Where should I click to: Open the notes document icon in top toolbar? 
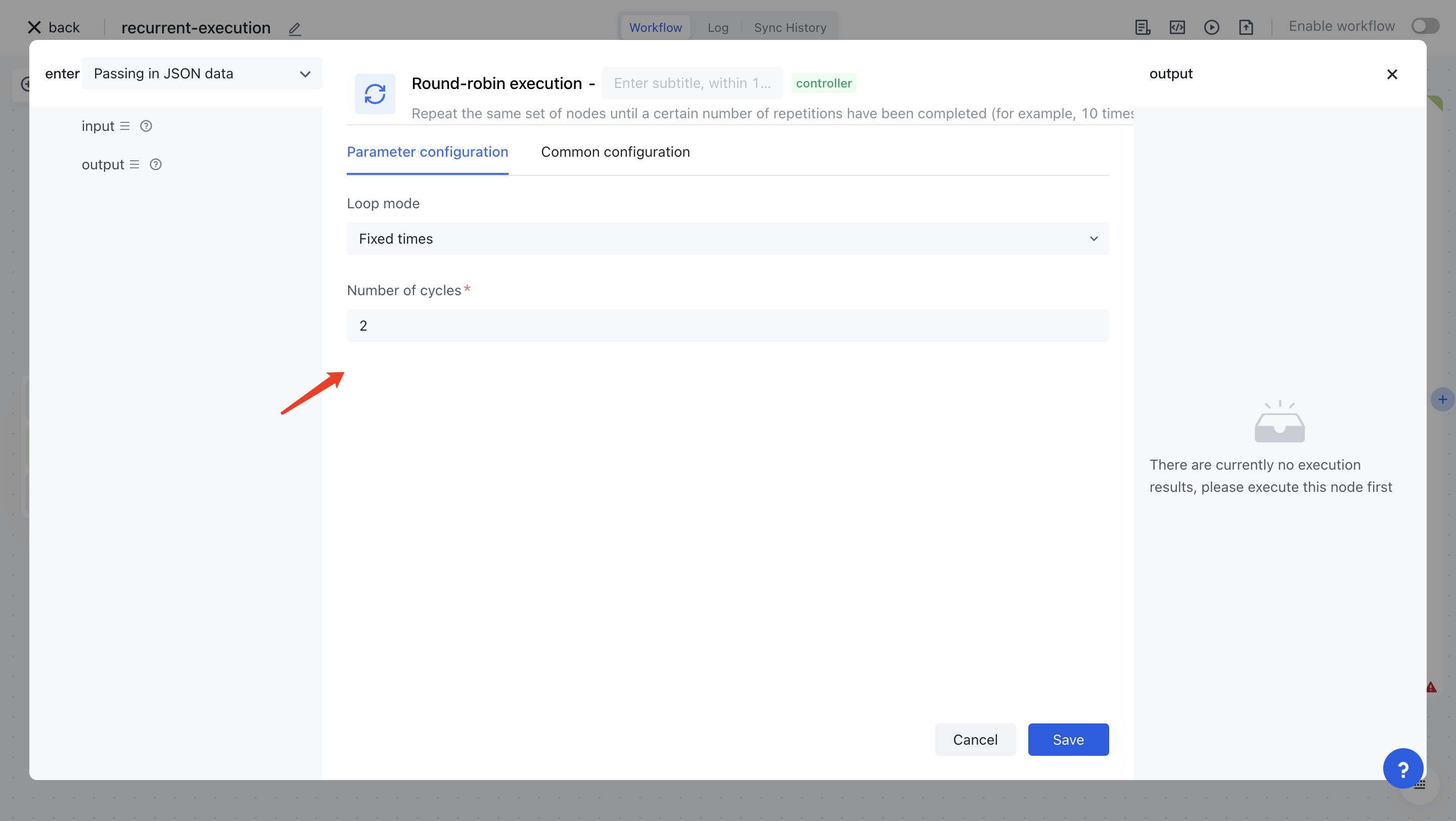[1143, 27]
